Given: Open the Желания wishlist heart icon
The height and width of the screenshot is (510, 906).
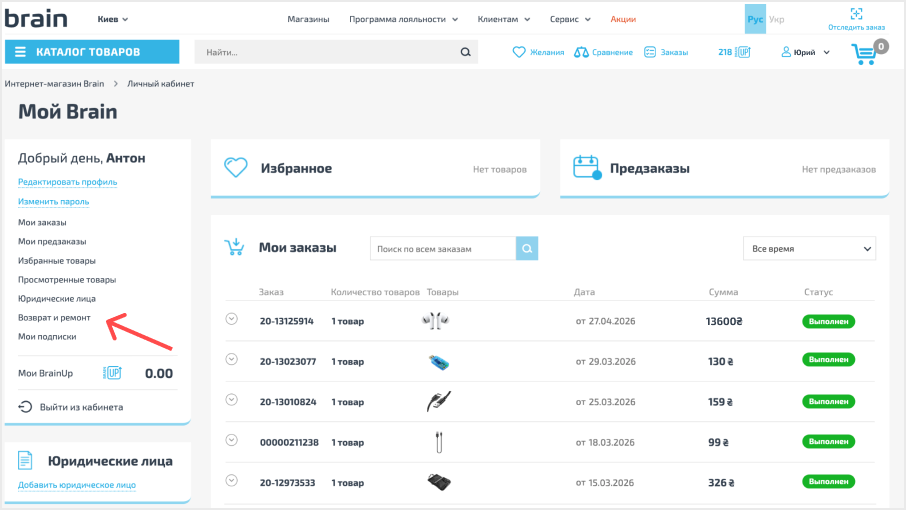Looking at the screenshot, I should [519, 52].
